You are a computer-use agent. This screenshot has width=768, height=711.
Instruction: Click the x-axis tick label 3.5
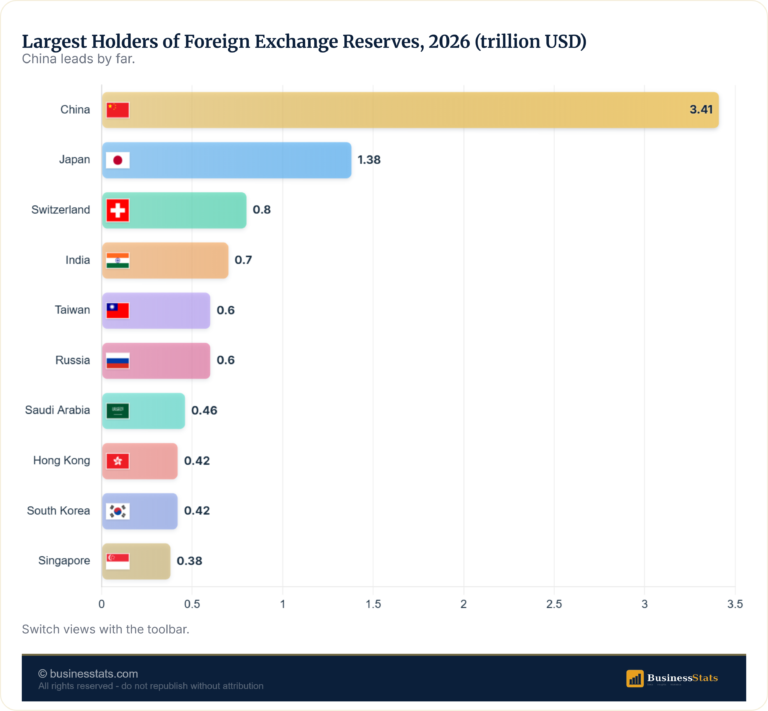735,604
